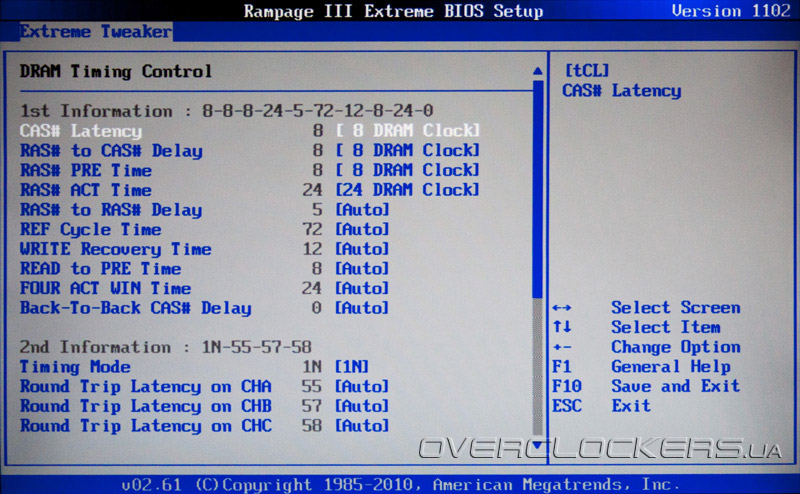Click the DRAM Timing Control heading
This screenshot has height=494, width=800.
(x=116, y=71)
